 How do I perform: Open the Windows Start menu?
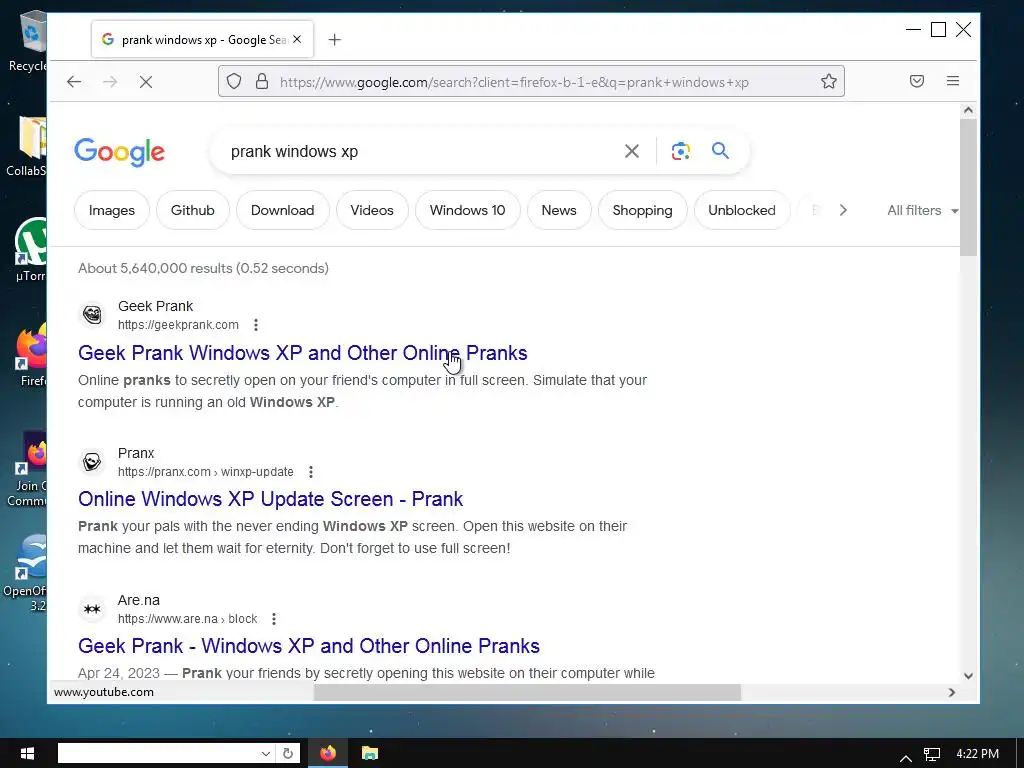[27, 754]
